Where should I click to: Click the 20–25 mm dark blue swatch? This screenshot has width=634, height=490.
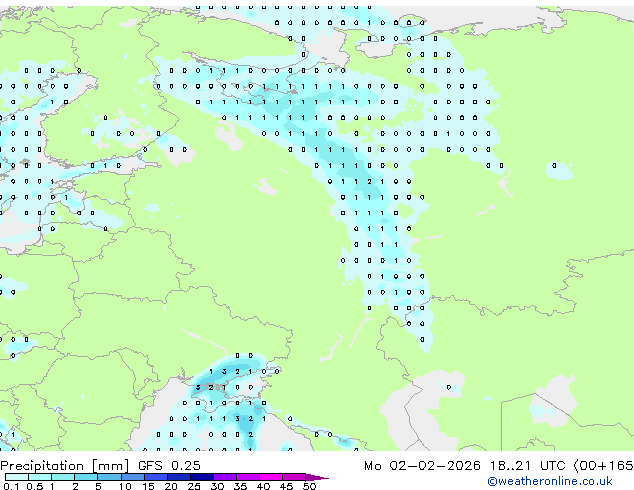(179, 477)
